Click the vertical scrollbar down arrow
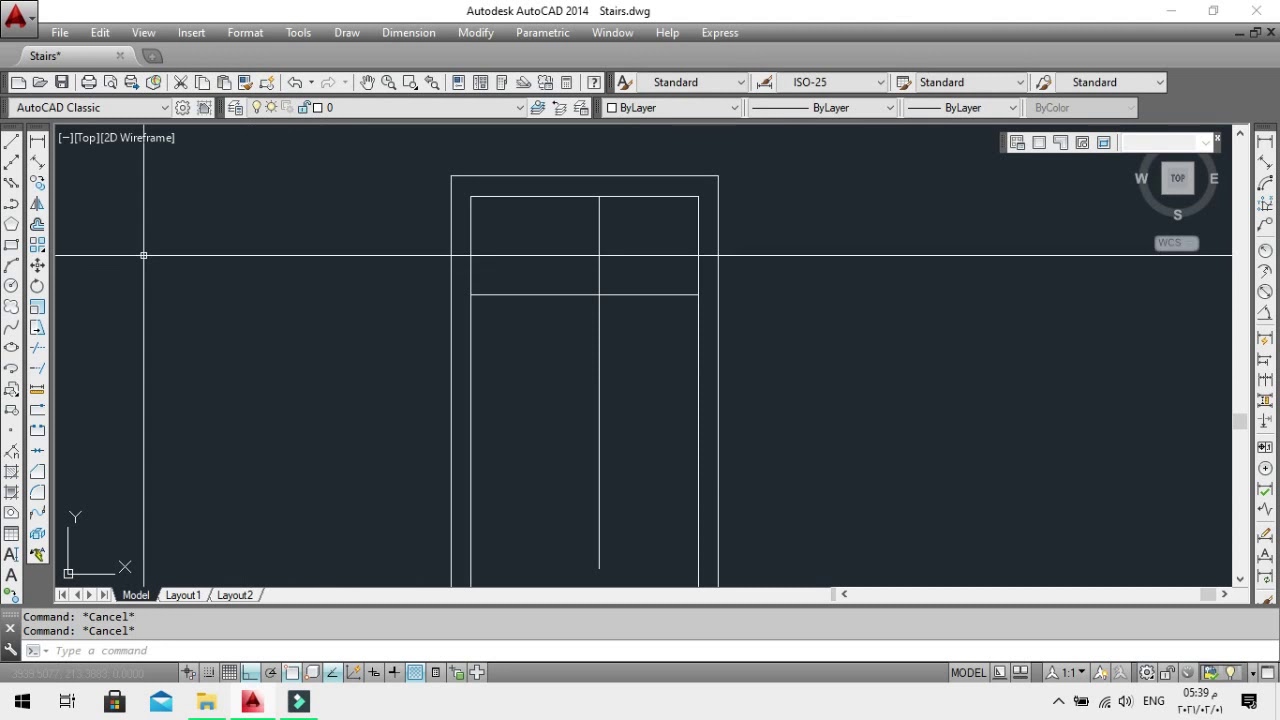This screenshot has width=1280, height=720. pos(1240,578)
